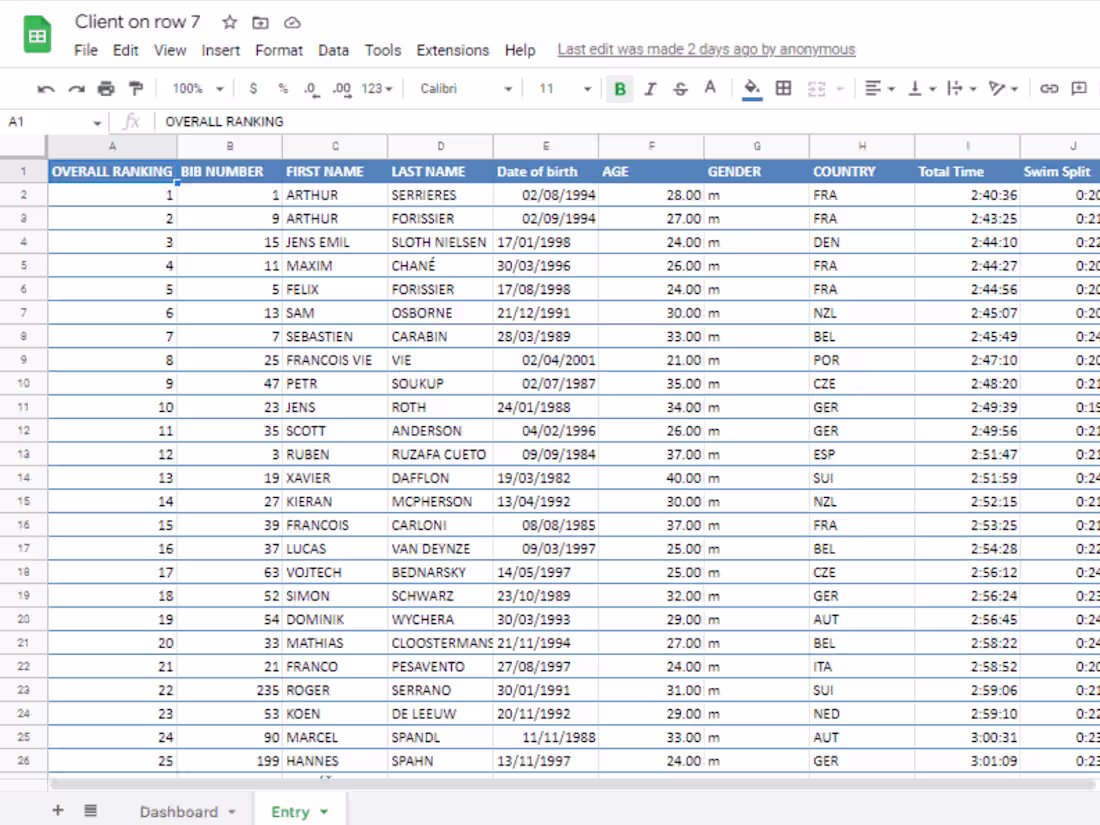The image size is (1100, 825).
Task: Open text color picker
Action: [711, 88]
